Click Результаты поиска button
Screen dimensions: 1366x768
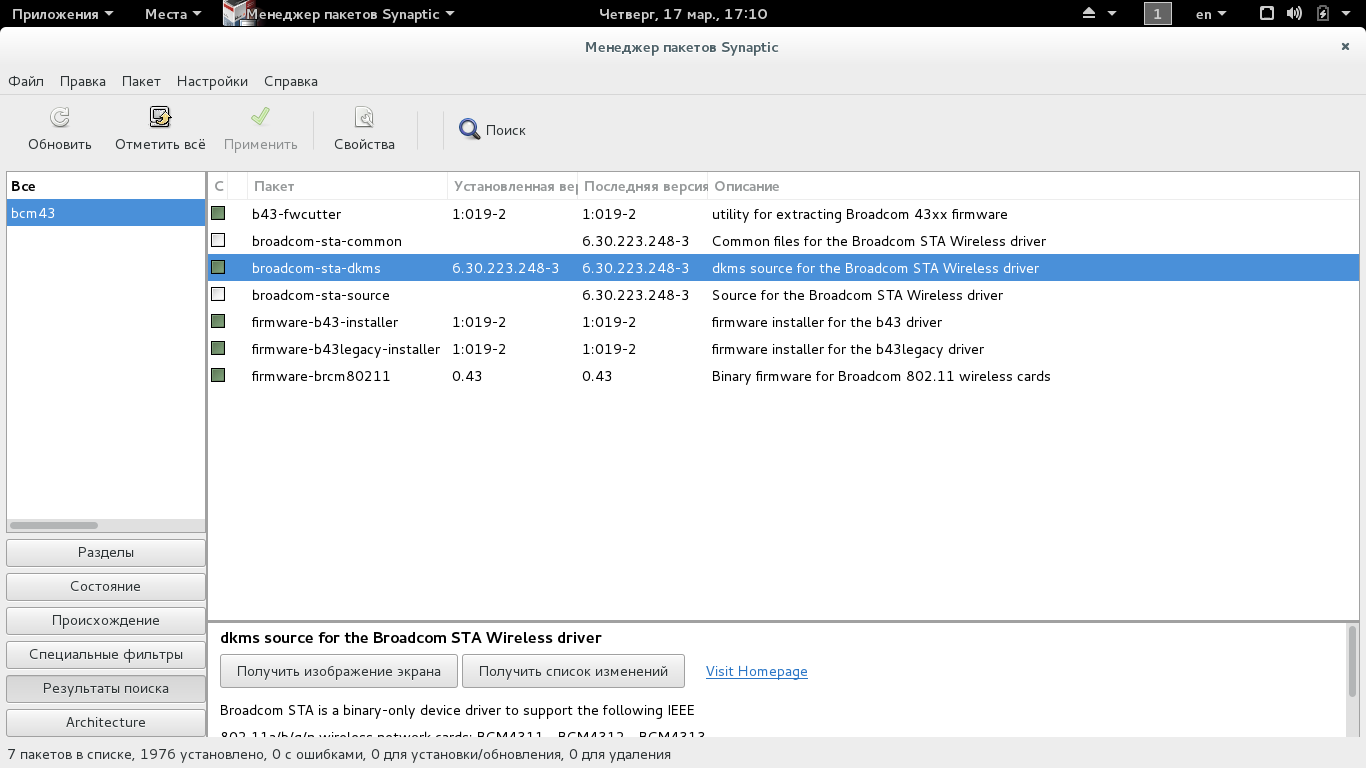[x=106, y=688]
